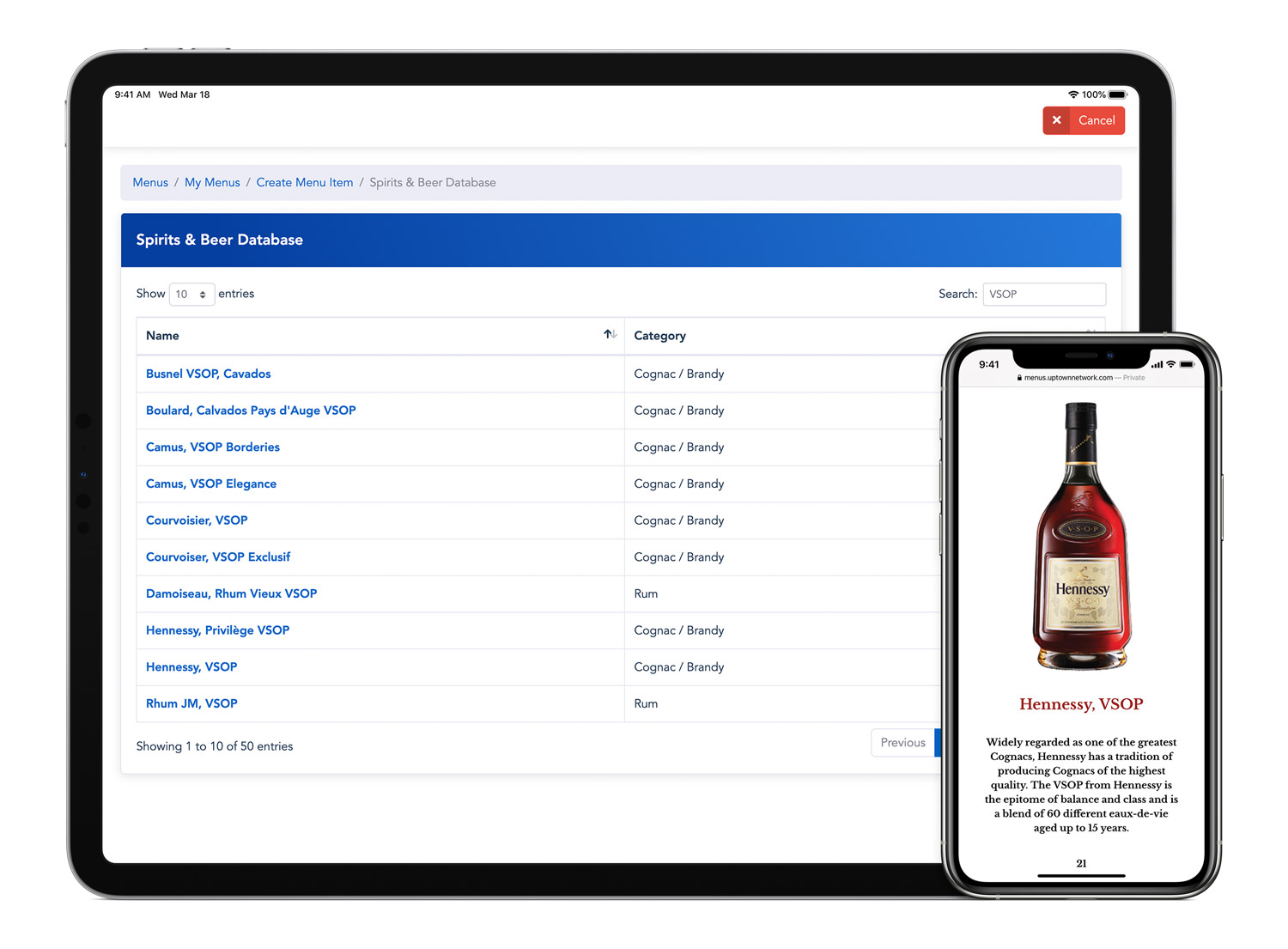Open Create Menu Item breadcrumb link

tap(305, 182)
